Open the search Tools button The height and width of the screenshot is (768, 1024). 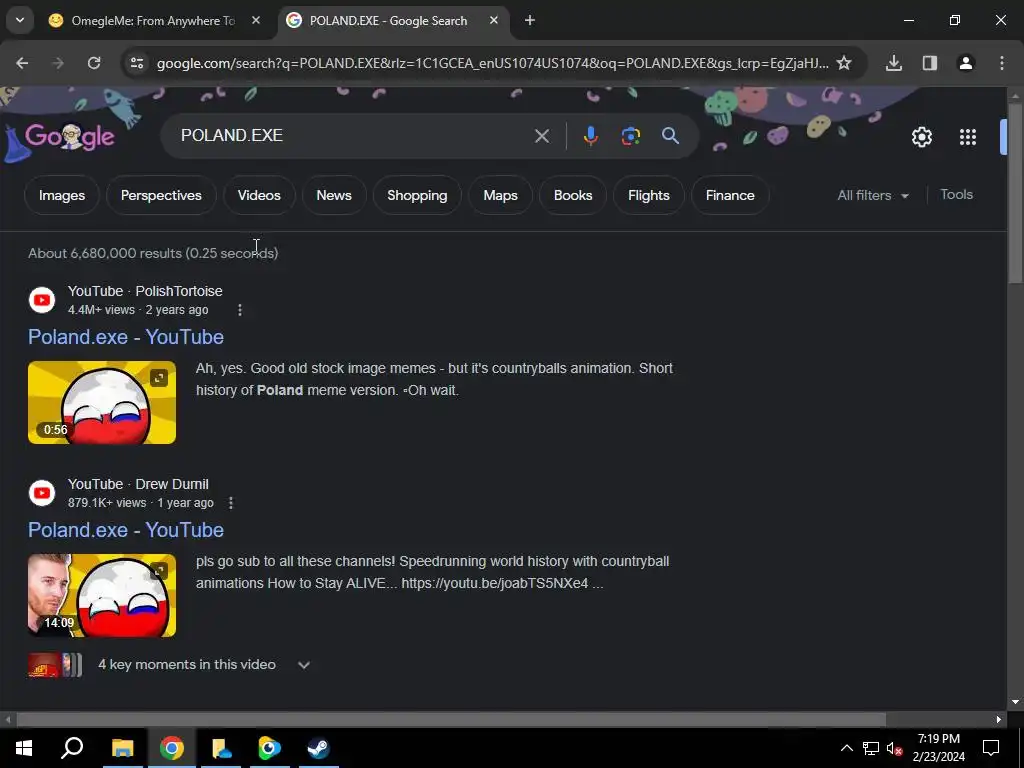pos(956,195)
